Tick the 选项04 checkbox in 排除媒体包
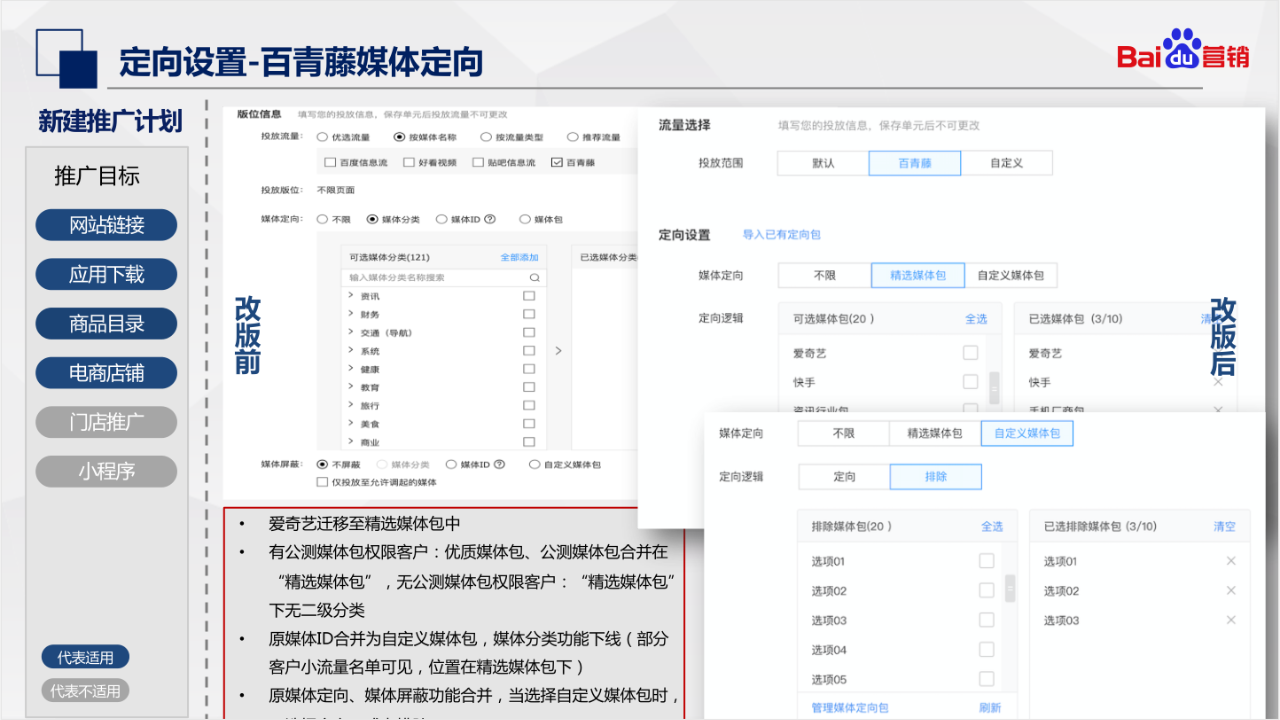Screen dimensions: 1280x720 click(x=987, y=650)
